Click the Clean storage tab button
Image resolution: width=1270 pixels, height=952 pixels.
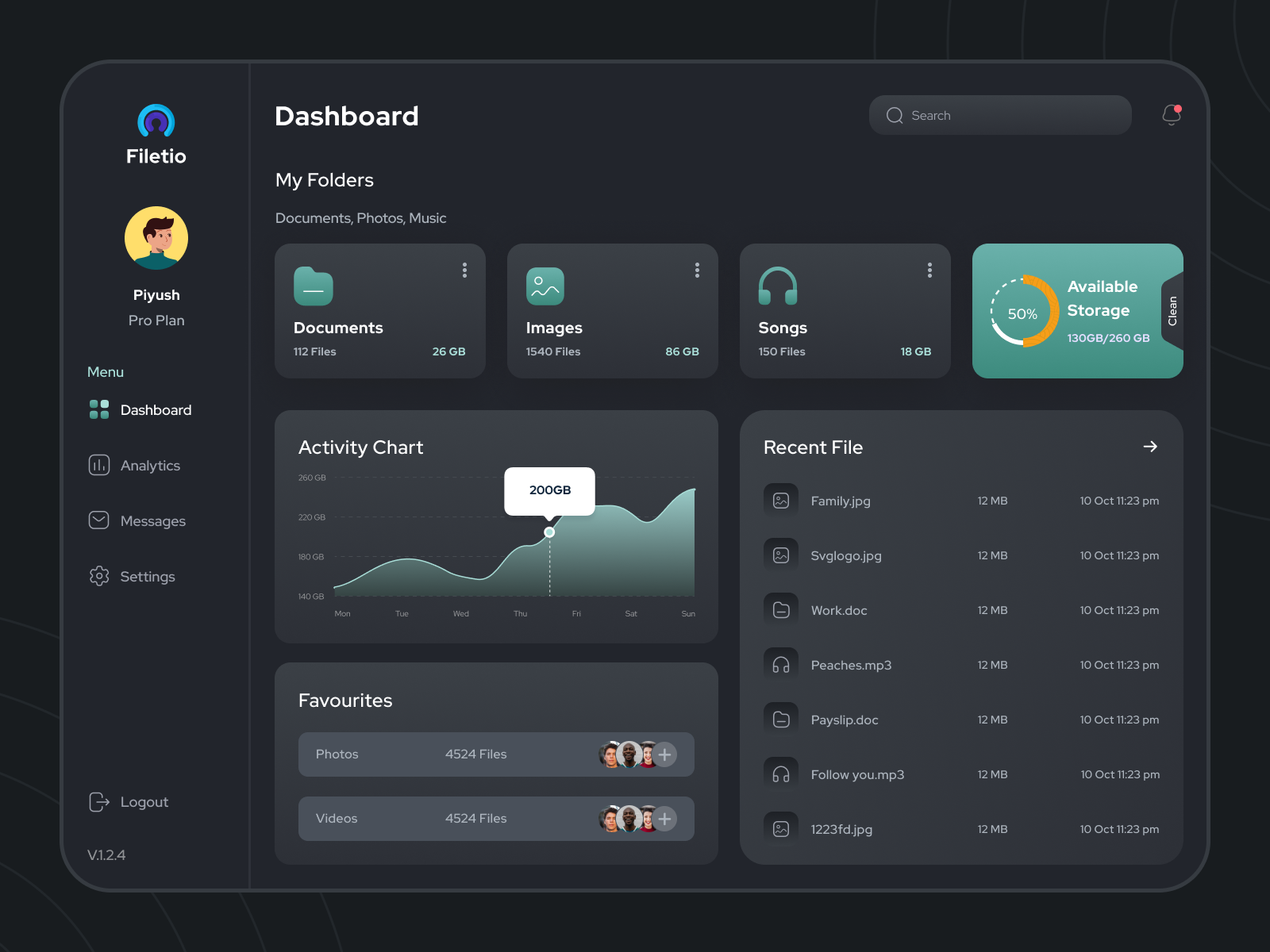1172,311
